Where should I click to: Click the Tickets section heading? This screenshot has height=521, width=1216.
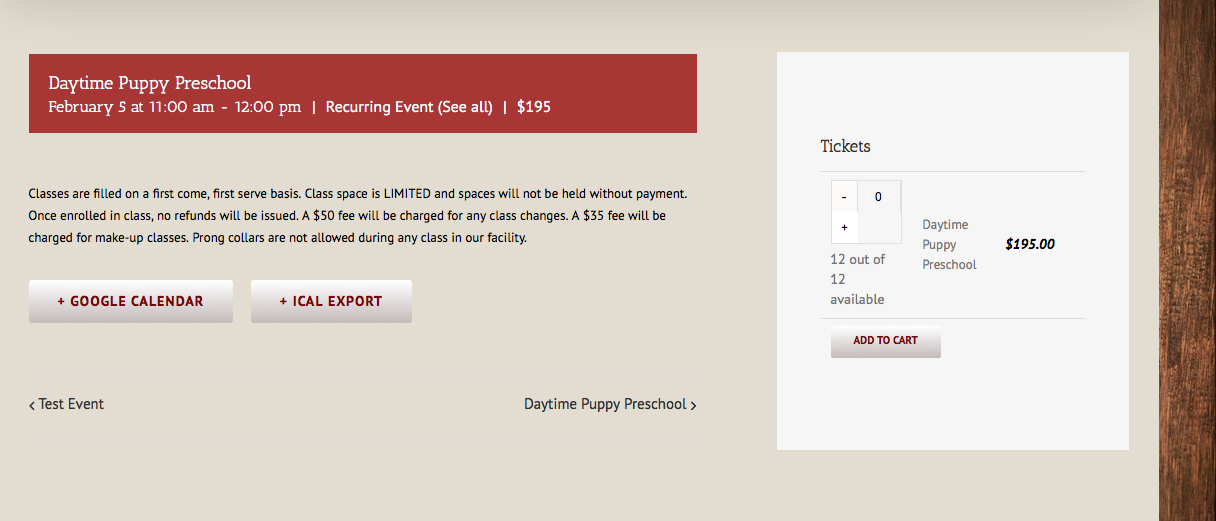pyautogui.click(x=845, y=146)
